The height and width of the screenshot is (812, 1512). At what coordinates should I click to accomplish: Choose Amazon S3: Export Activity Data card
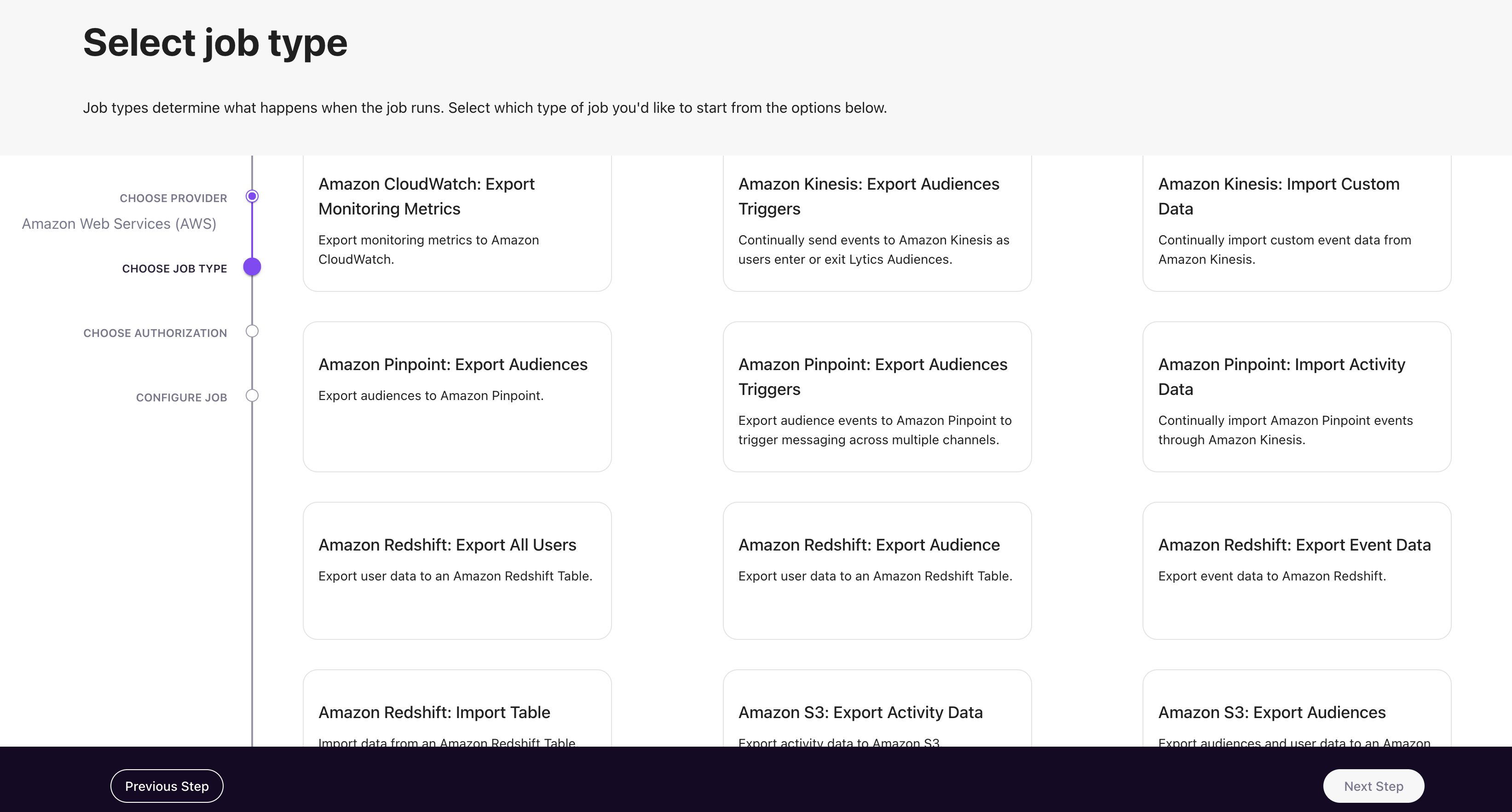coord(877,709)
